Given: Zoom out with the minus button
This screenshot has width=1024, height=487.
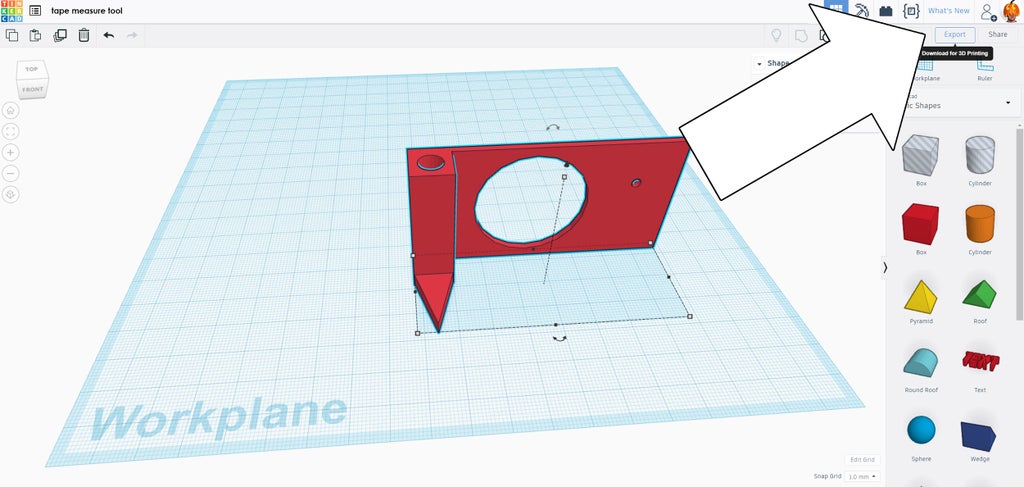Looking at the screenshot, I should [11, 173].
